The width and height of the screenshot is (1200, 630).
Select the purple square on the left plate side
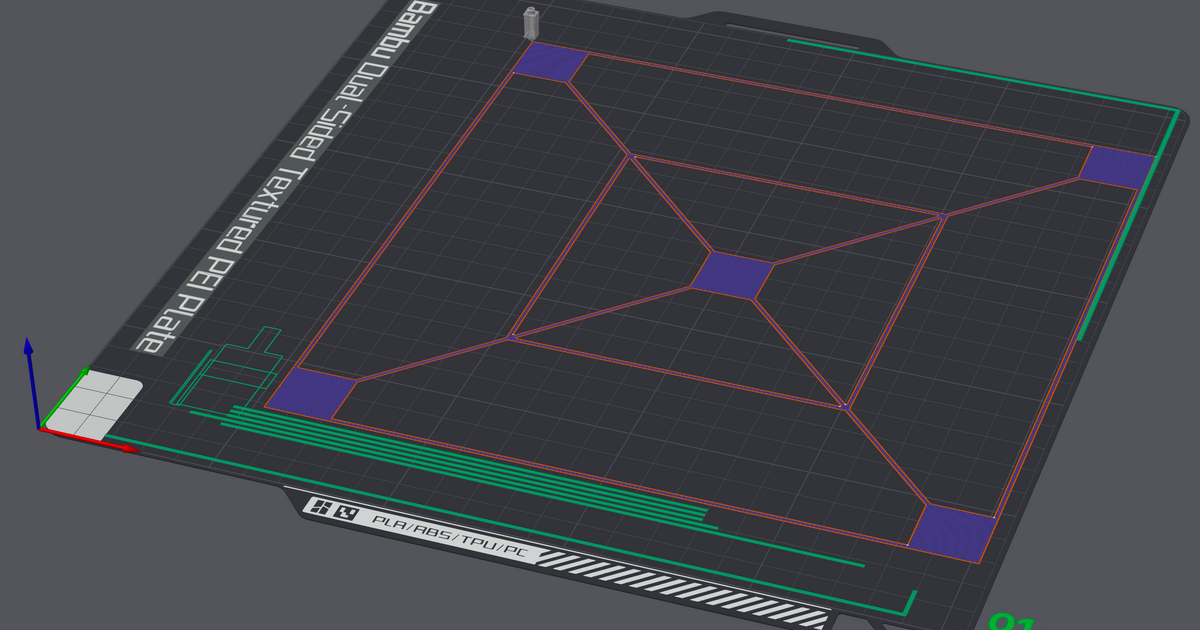coord(310,390)
